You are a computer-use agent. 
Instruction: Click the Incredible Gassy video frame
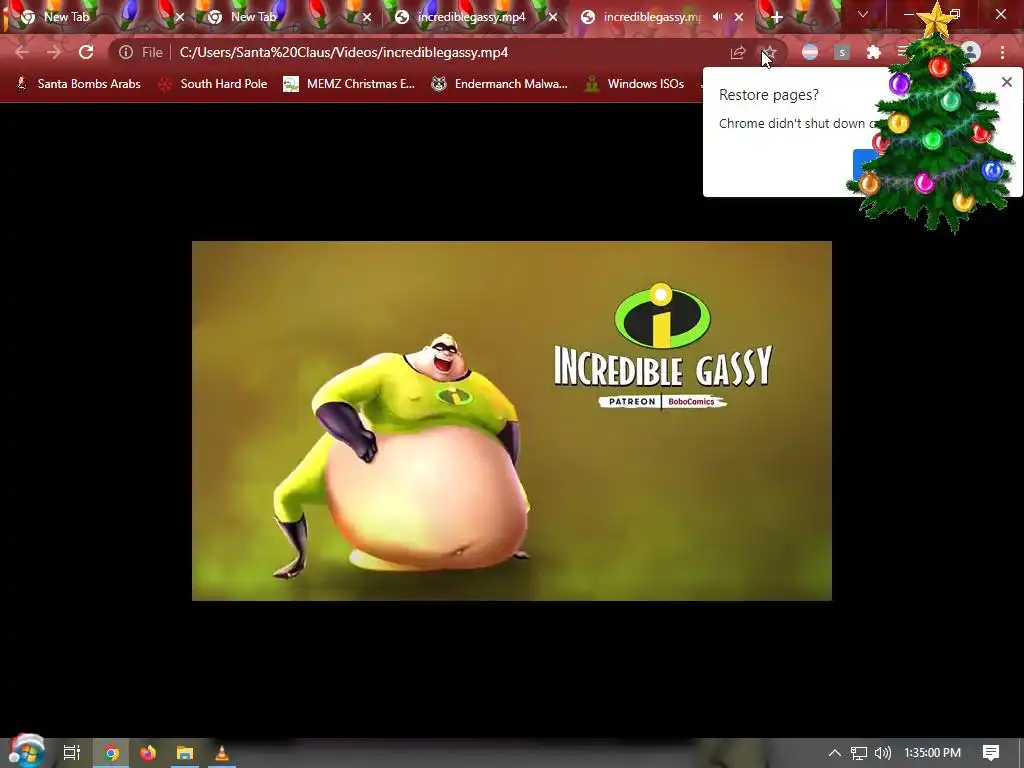pos(511,421)
